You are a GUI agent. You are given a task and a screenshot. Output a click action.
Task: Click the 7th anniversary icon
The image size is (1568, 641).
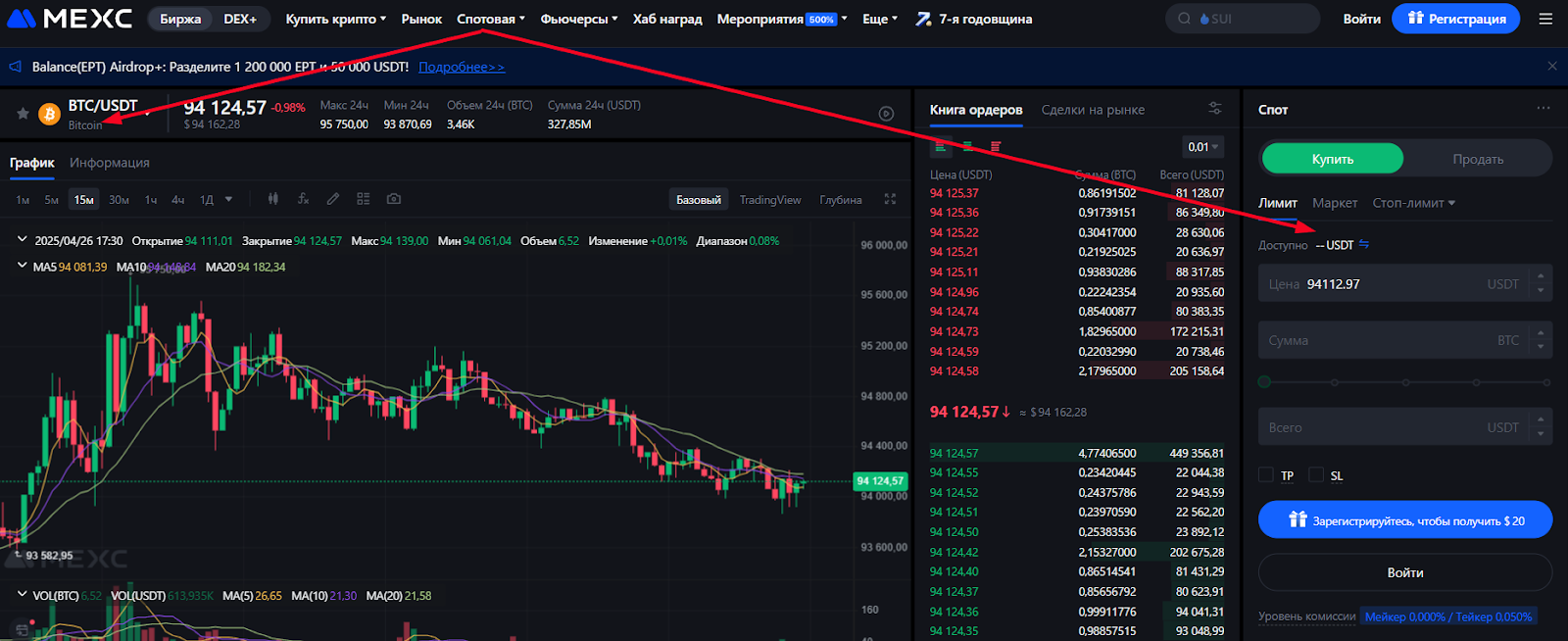[x=923, y=19]
